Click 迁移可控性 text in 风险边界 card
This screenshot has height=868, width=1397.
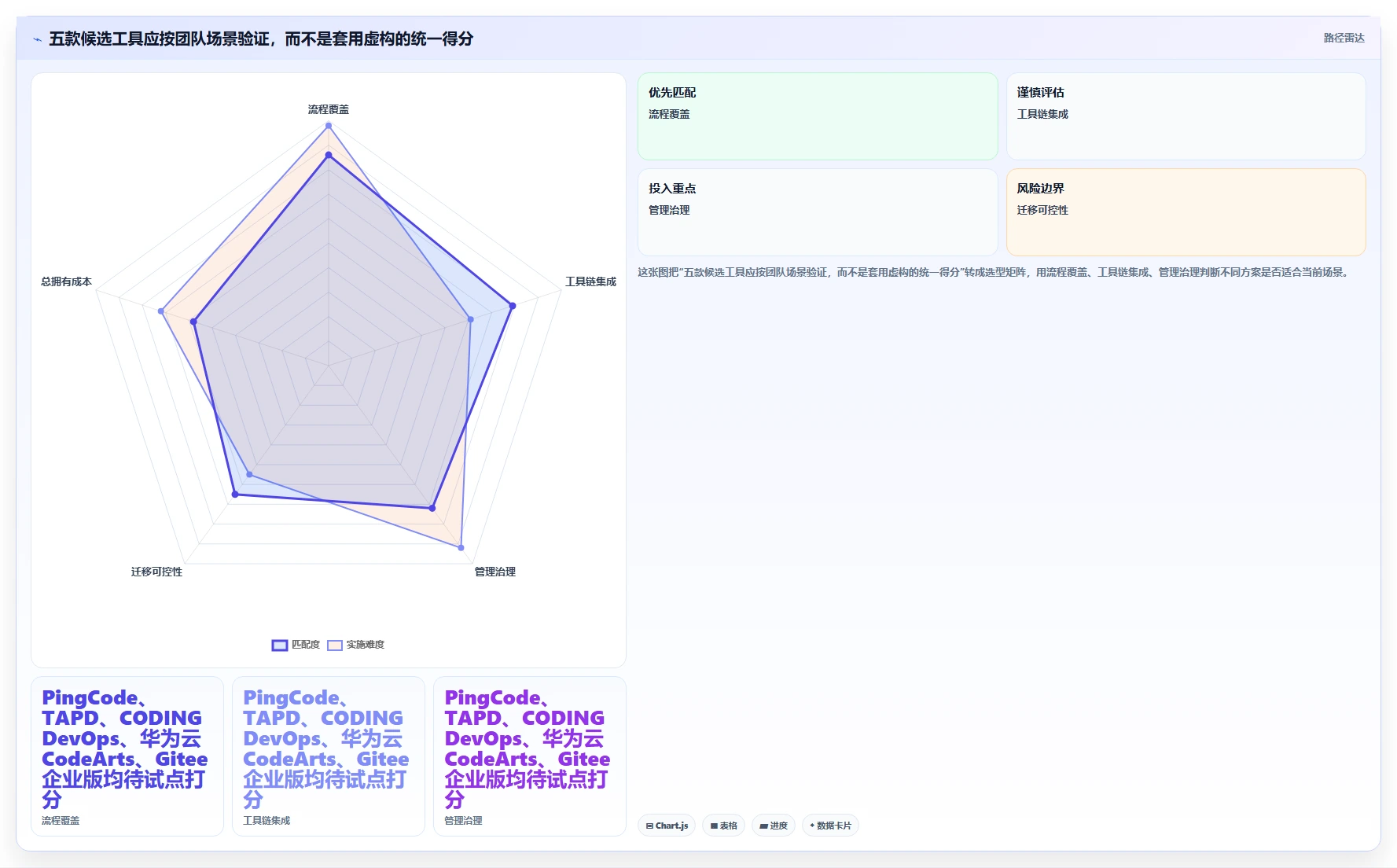pyautogui.click(x=1042, y=210)
